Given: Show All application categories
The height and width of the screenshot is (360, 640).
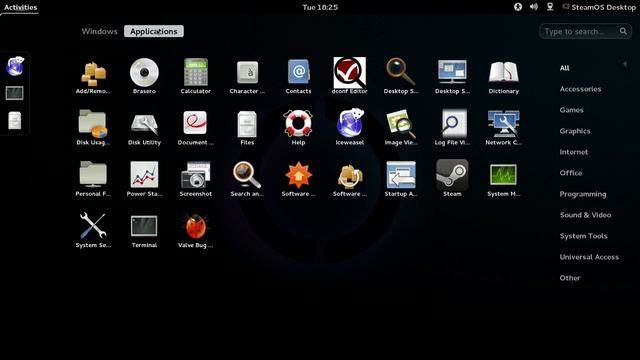Looking at the screenshot, I should point(564,68).
